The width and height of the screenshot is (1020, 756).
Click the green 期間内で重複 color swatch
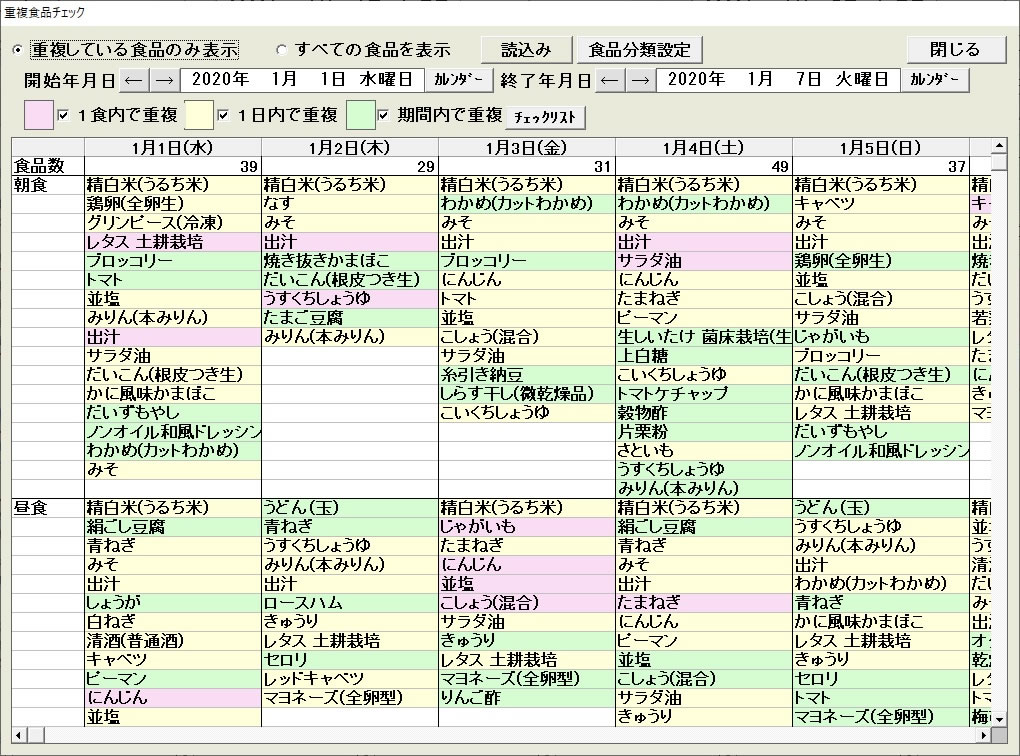click(x=360, y=115)
